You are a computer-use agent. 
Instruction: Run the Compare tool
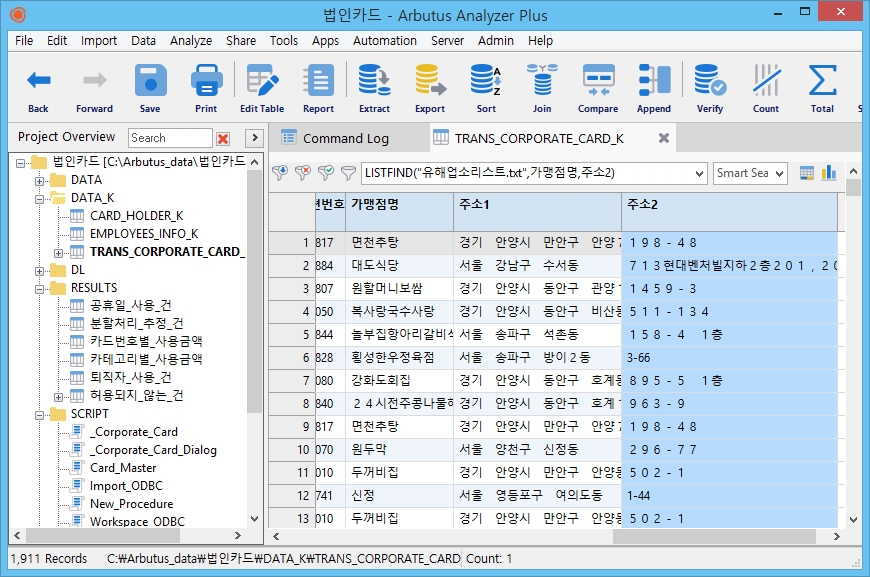598,88
